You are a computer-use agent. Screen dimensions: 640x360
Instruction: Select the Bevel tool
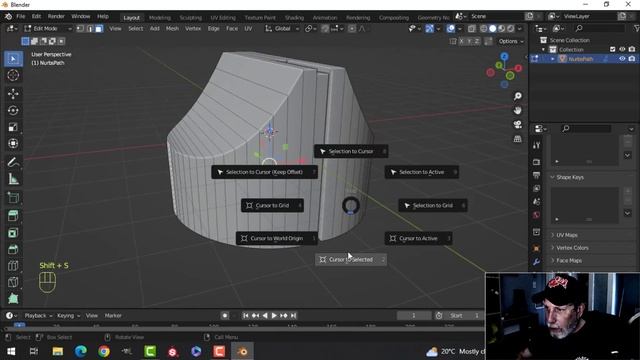13,249
